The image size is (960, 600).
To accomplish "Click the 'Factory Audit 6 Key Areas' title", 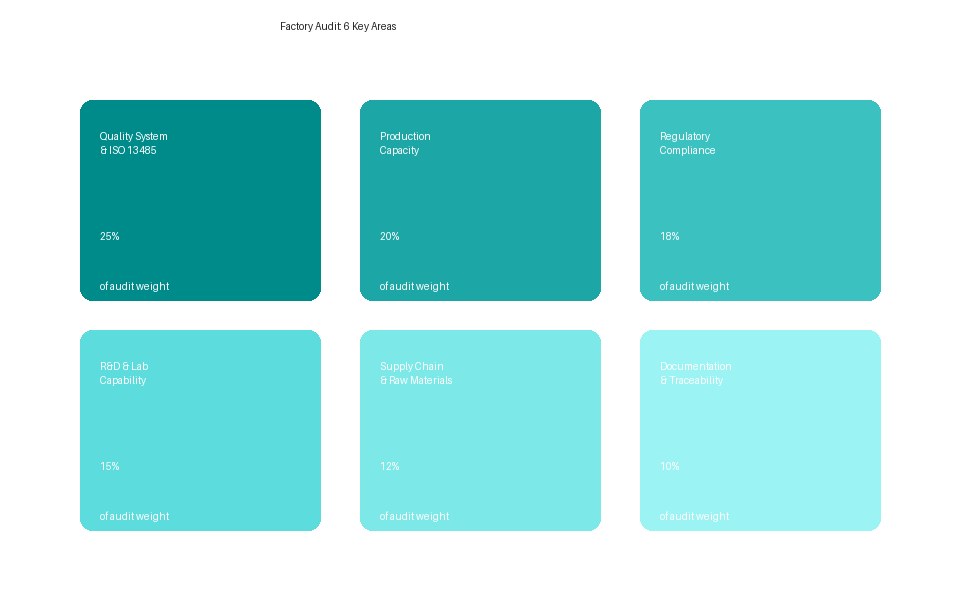I will (338, 26).
